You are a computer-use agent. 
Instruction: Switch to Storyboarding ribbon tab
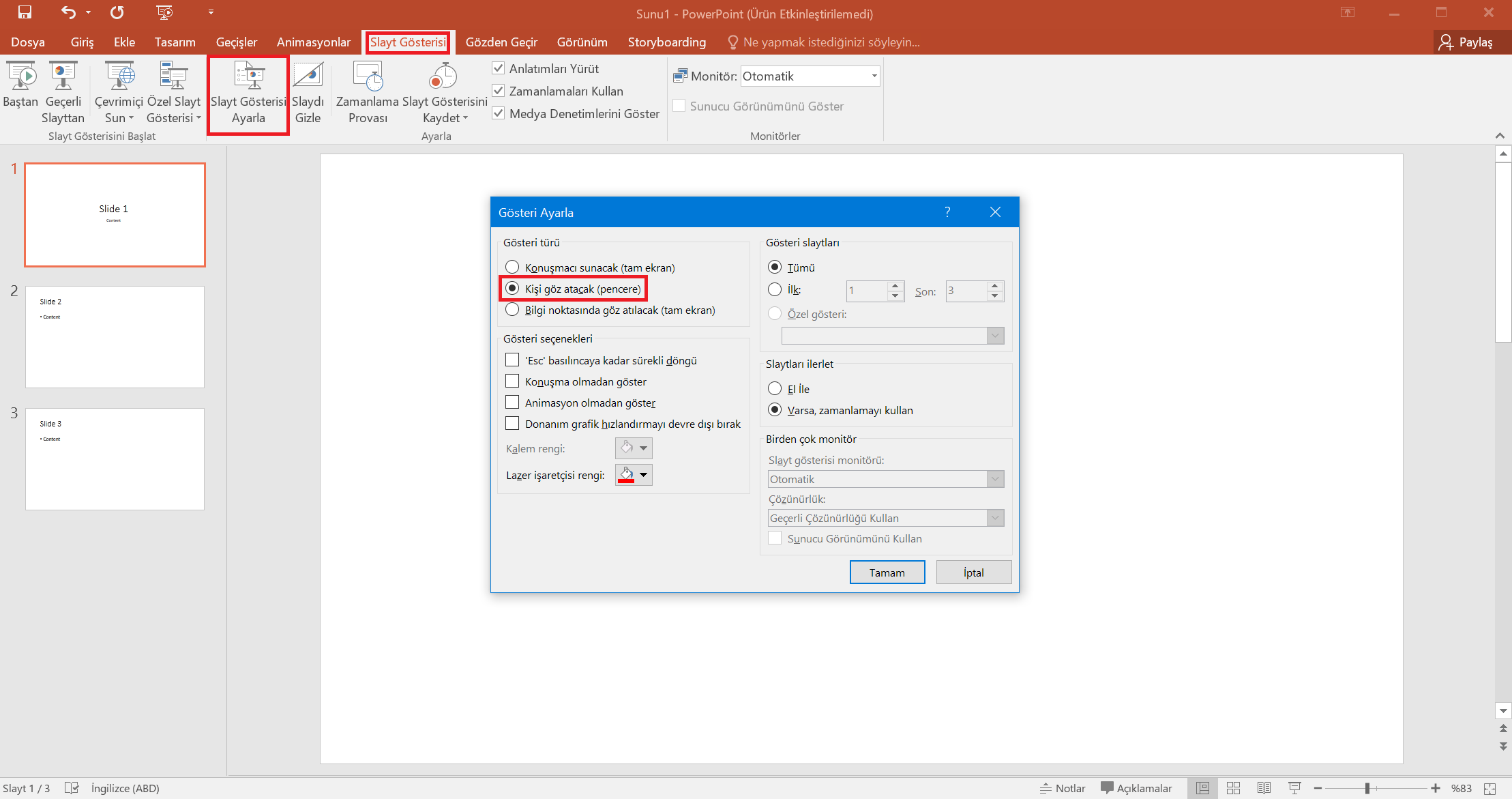point(667,42)
